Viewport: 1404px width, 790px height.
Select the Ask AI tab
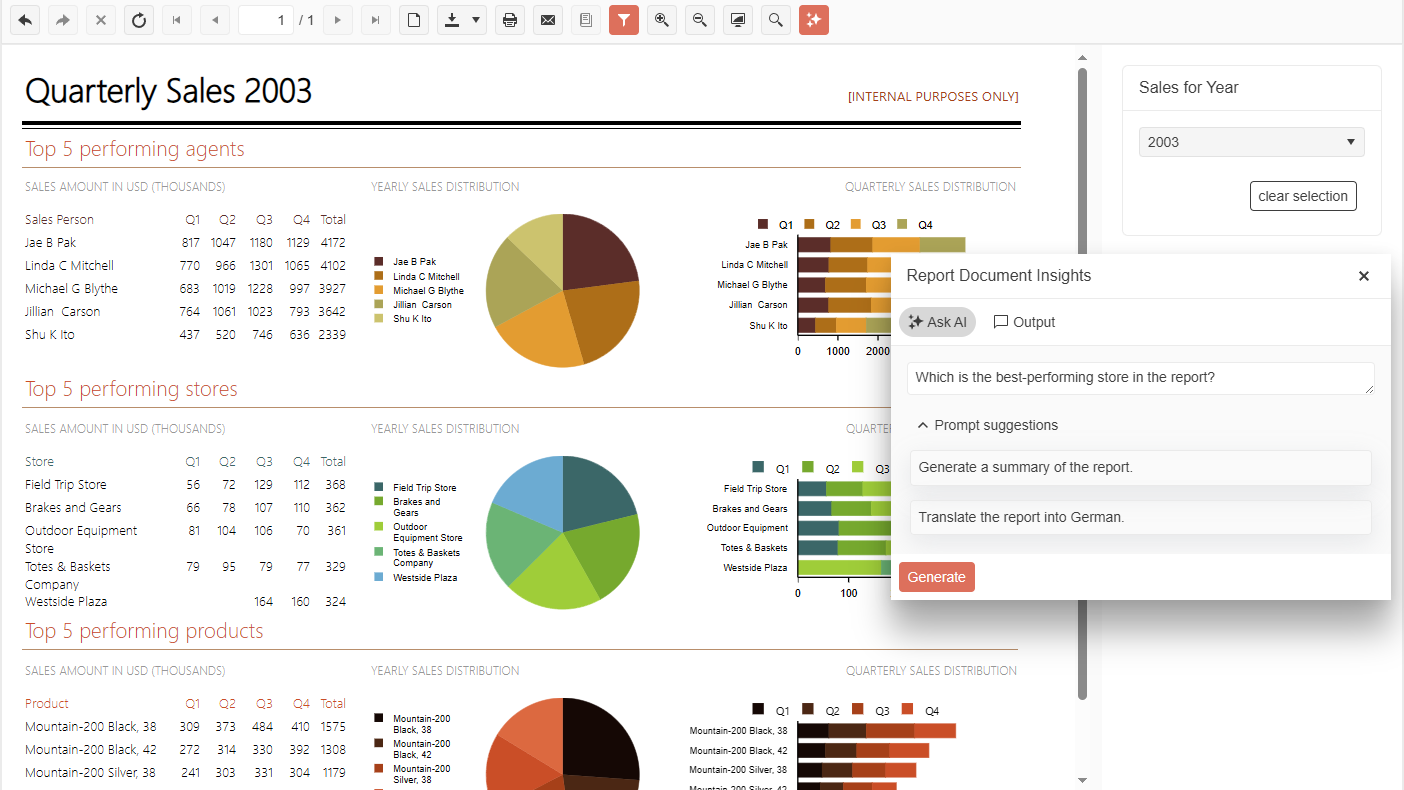point(936,321)
